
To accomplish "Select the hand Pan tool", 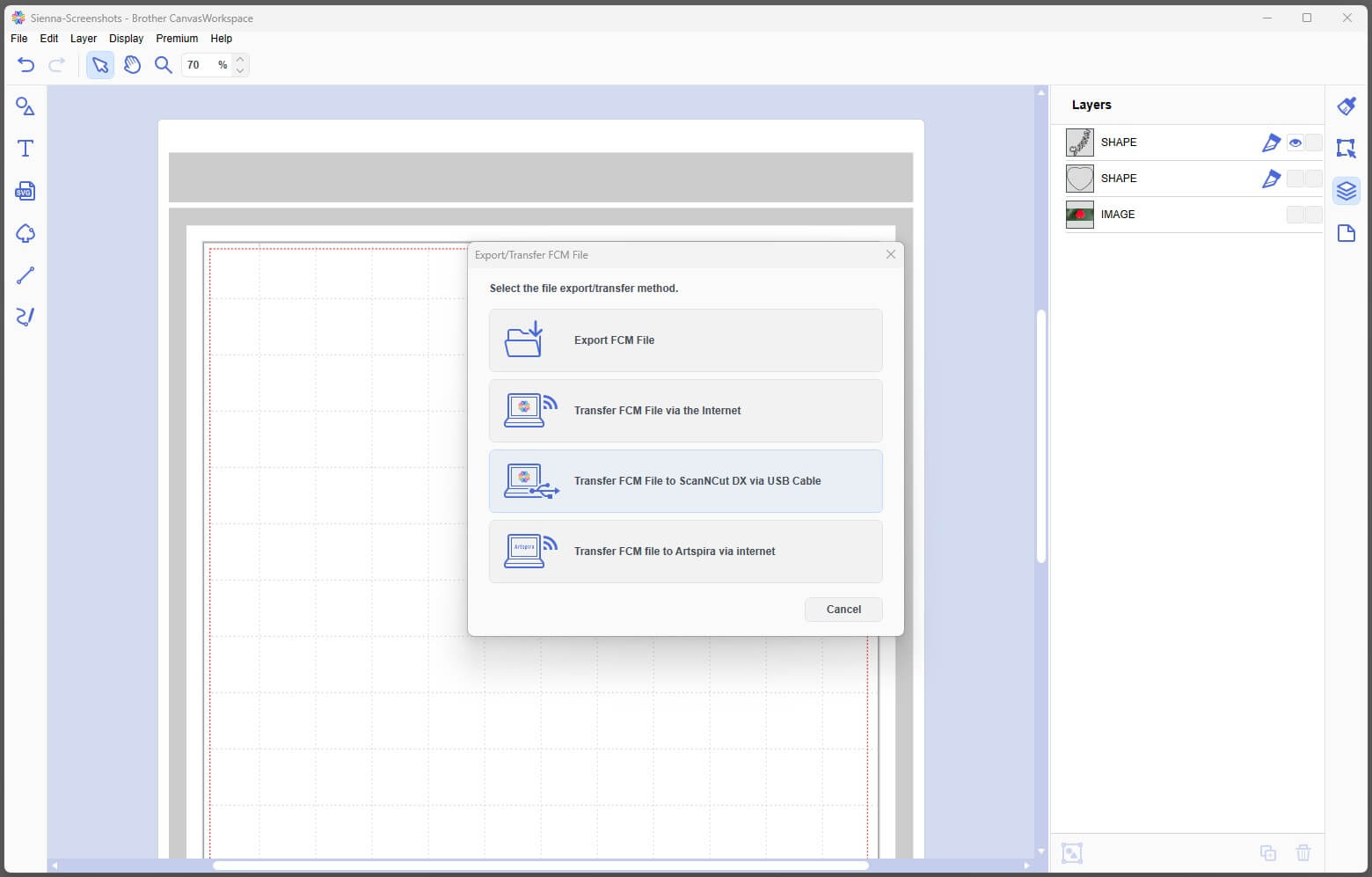I will tap(132, 64).
